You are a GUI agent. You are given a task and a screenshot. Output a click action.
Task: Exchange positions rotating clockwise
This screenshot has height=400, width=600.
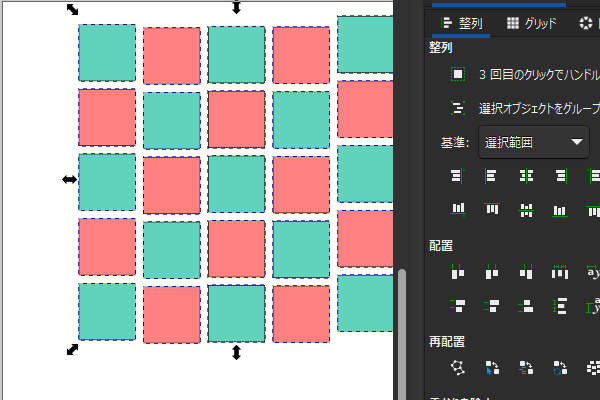click(560, 367)
